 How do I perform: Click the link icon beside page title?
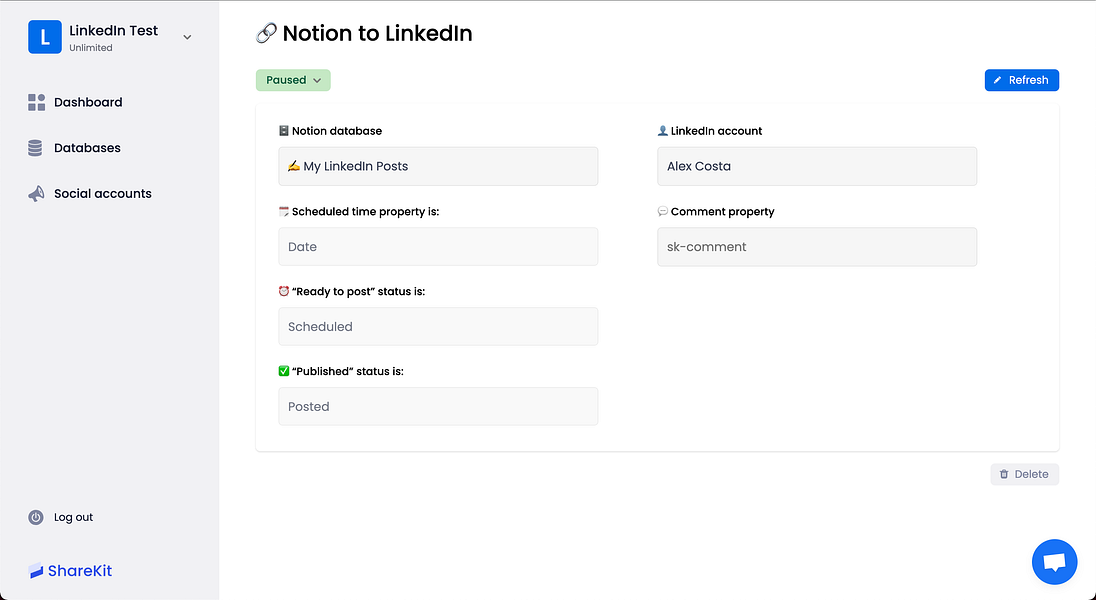(x=266, y=34)
